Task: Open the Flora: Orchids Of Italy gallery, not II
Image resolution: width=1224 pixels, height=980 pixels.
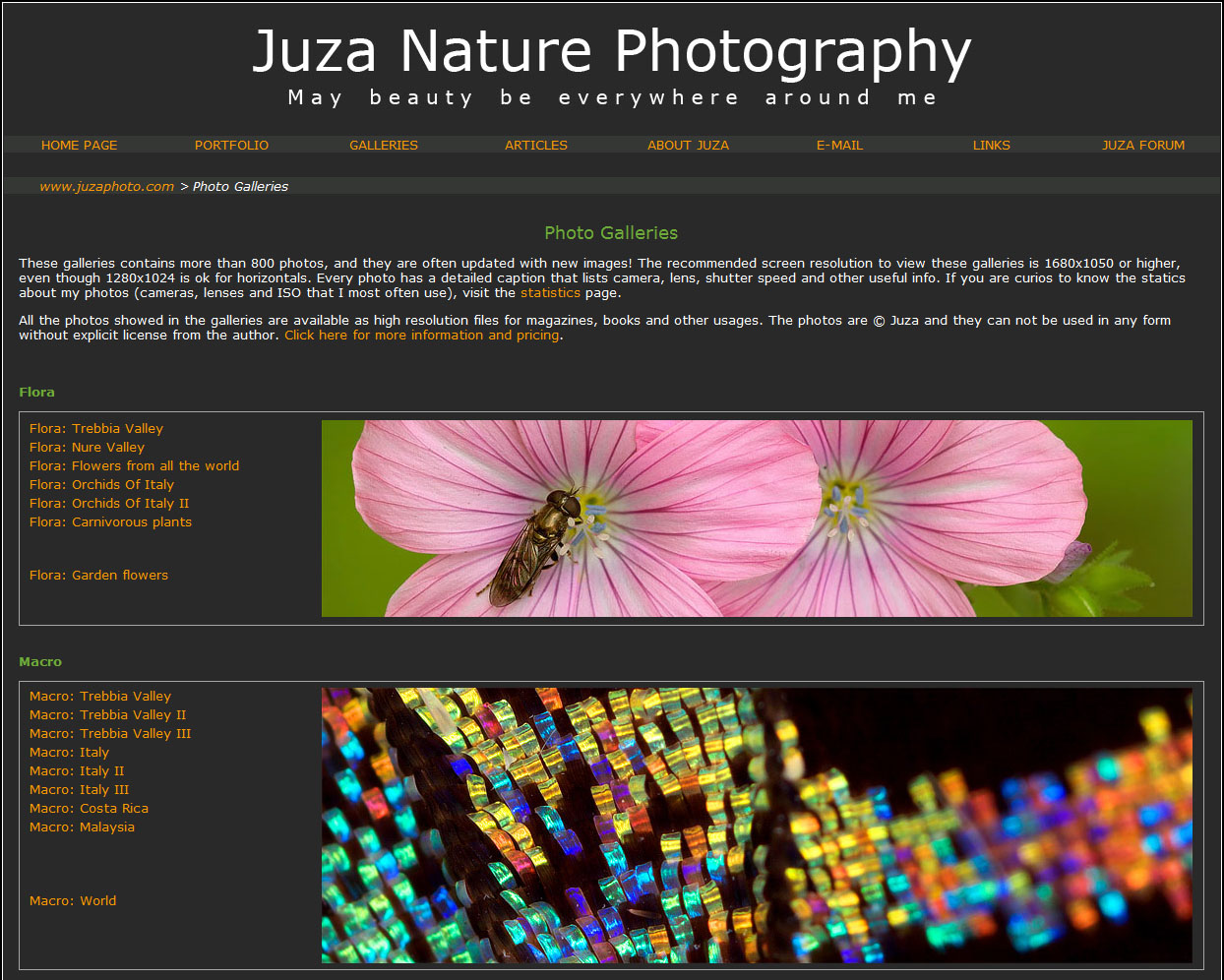Action: click(x=101, y=484)
